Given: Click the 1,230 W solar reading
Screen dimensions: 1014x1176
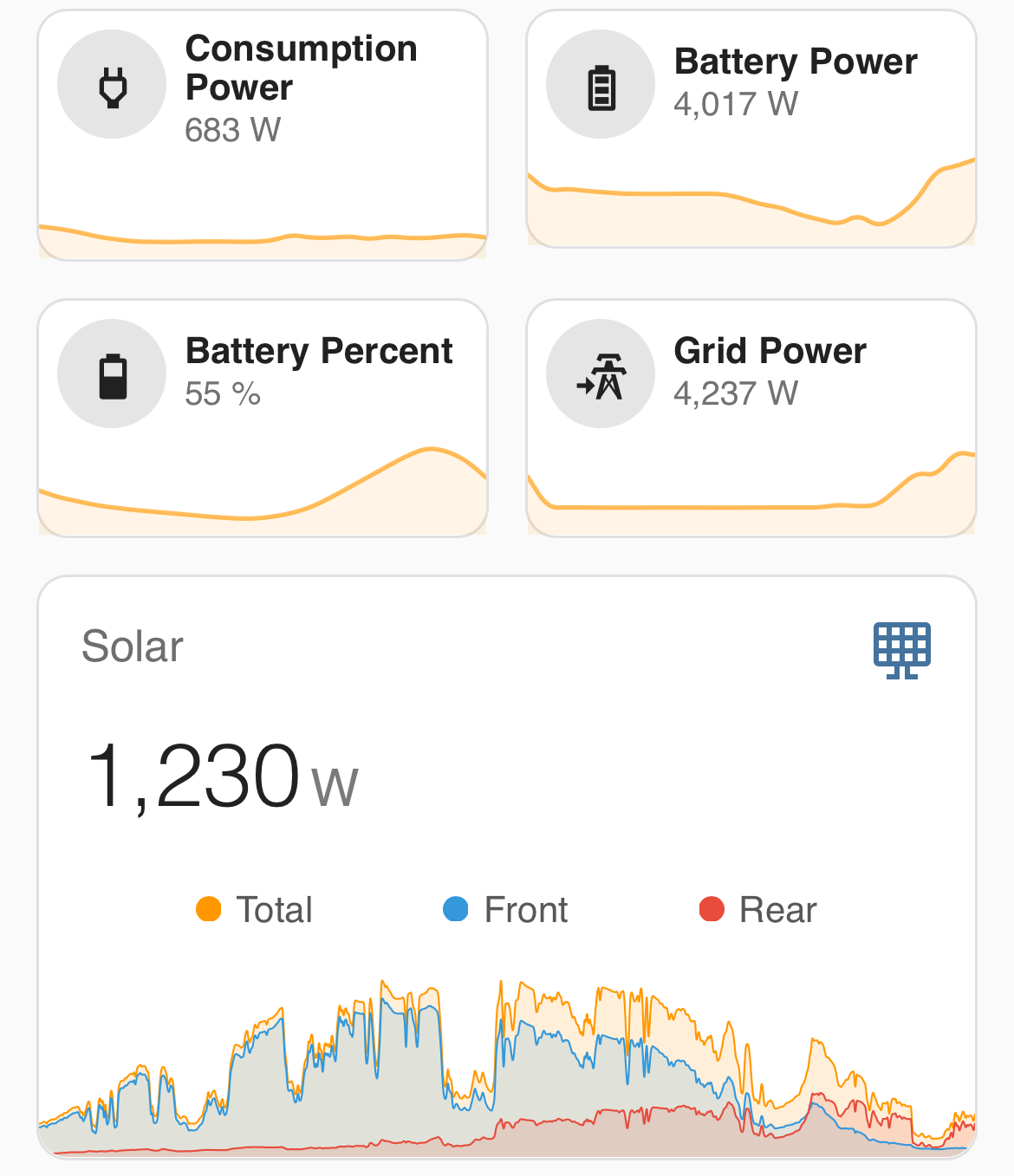Looking at the screenshot, I should [x=222, y=776].
